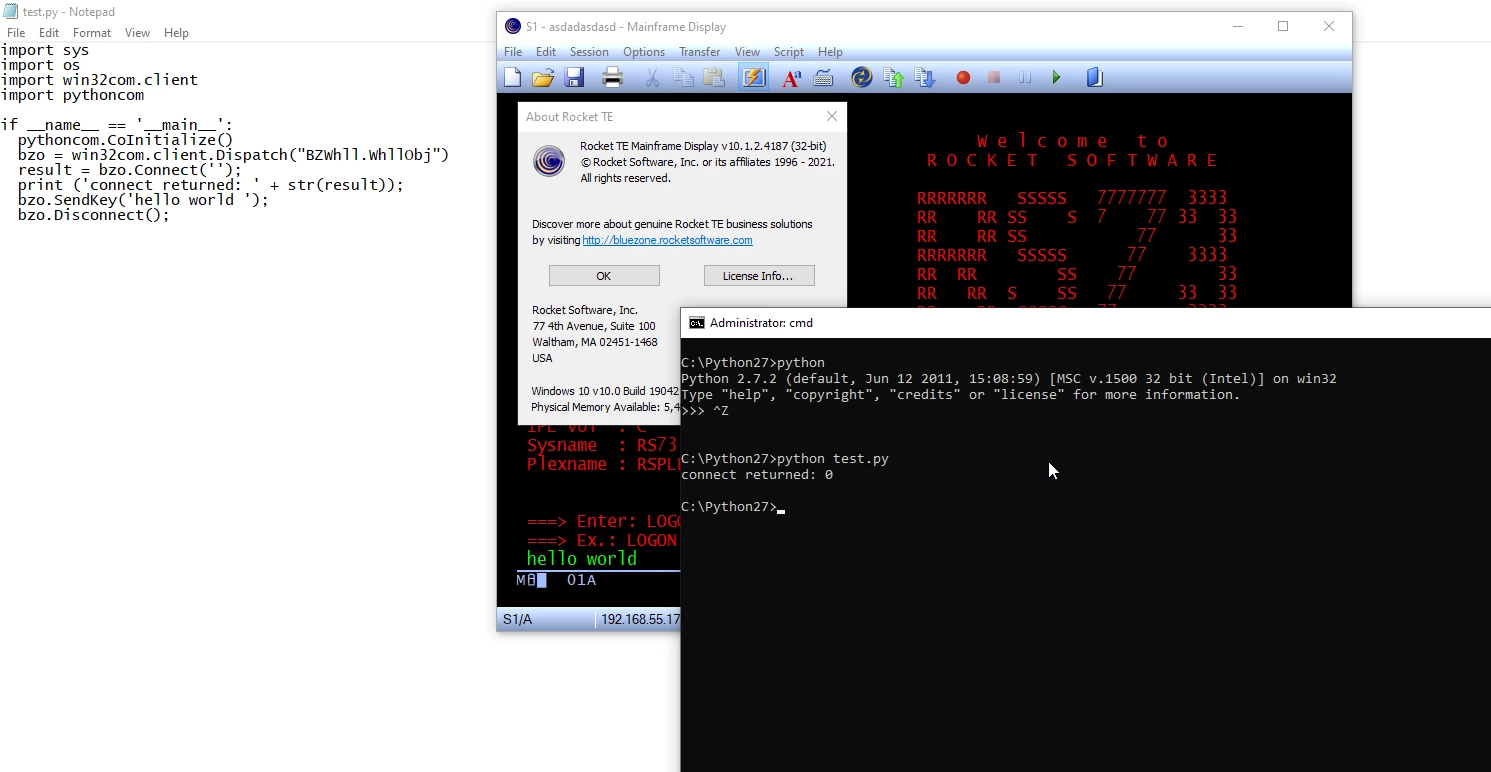Click 'Sysname : RS73' line in terminal
Screen dimensions: 1491x772
[602, 445]
